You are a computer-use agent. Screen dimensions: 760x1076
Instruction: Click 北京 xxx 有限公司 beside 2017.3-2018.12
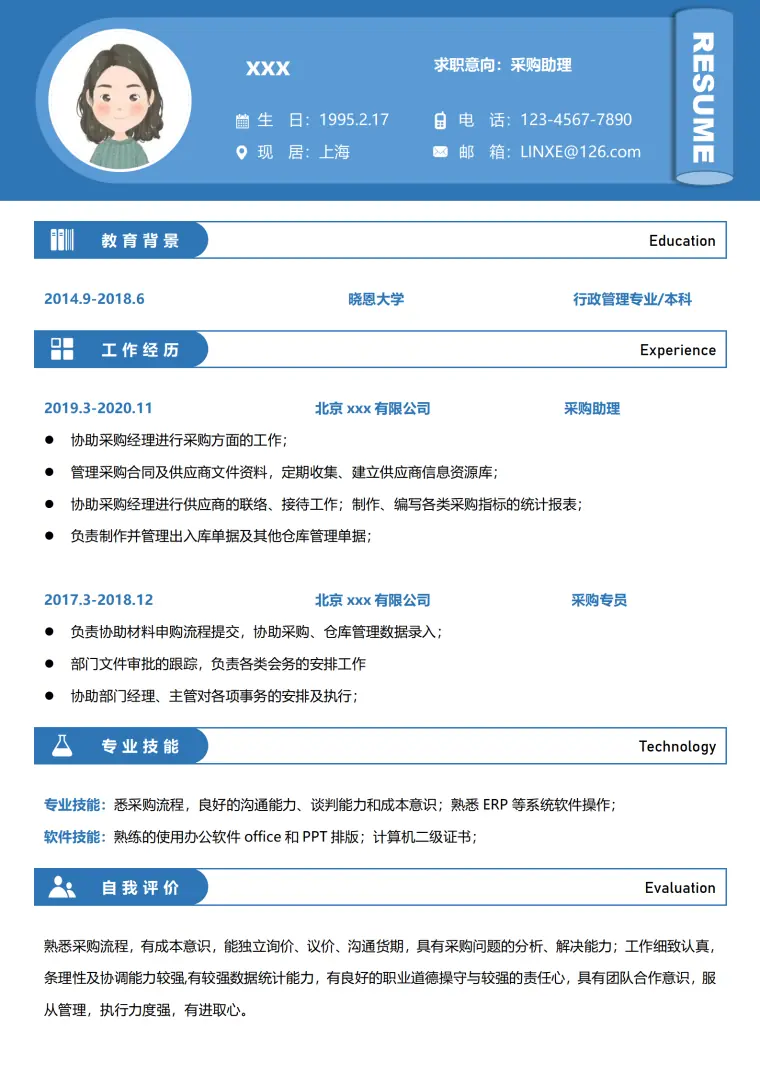click(x=372, y=600)
